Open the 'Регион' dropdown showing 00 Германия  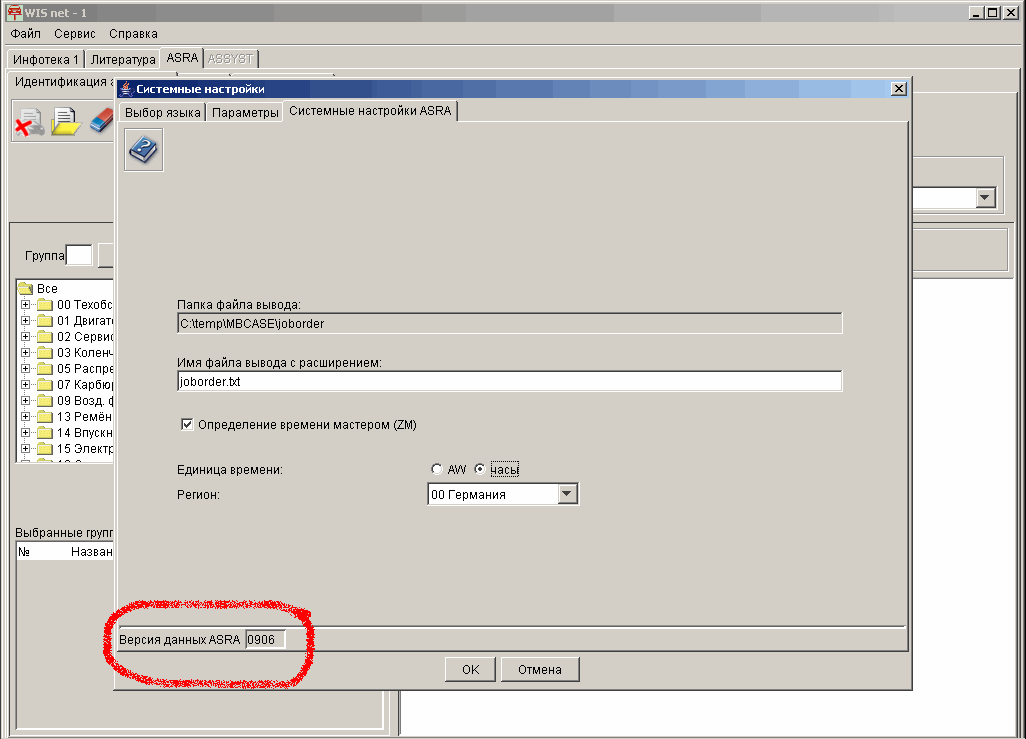pyautogui.click(x=567, y=494)
